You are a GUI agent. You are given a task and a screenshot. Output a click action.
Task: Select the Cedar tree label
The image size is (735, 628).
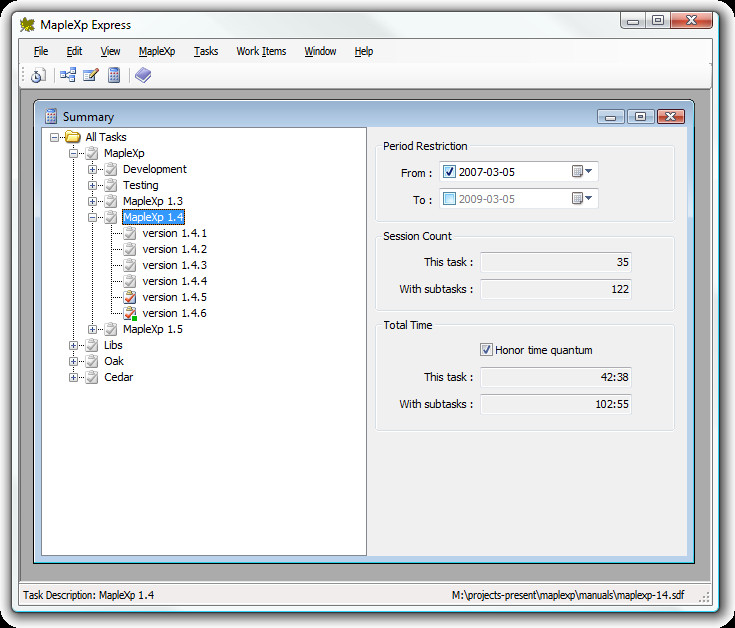pos(119,377)
